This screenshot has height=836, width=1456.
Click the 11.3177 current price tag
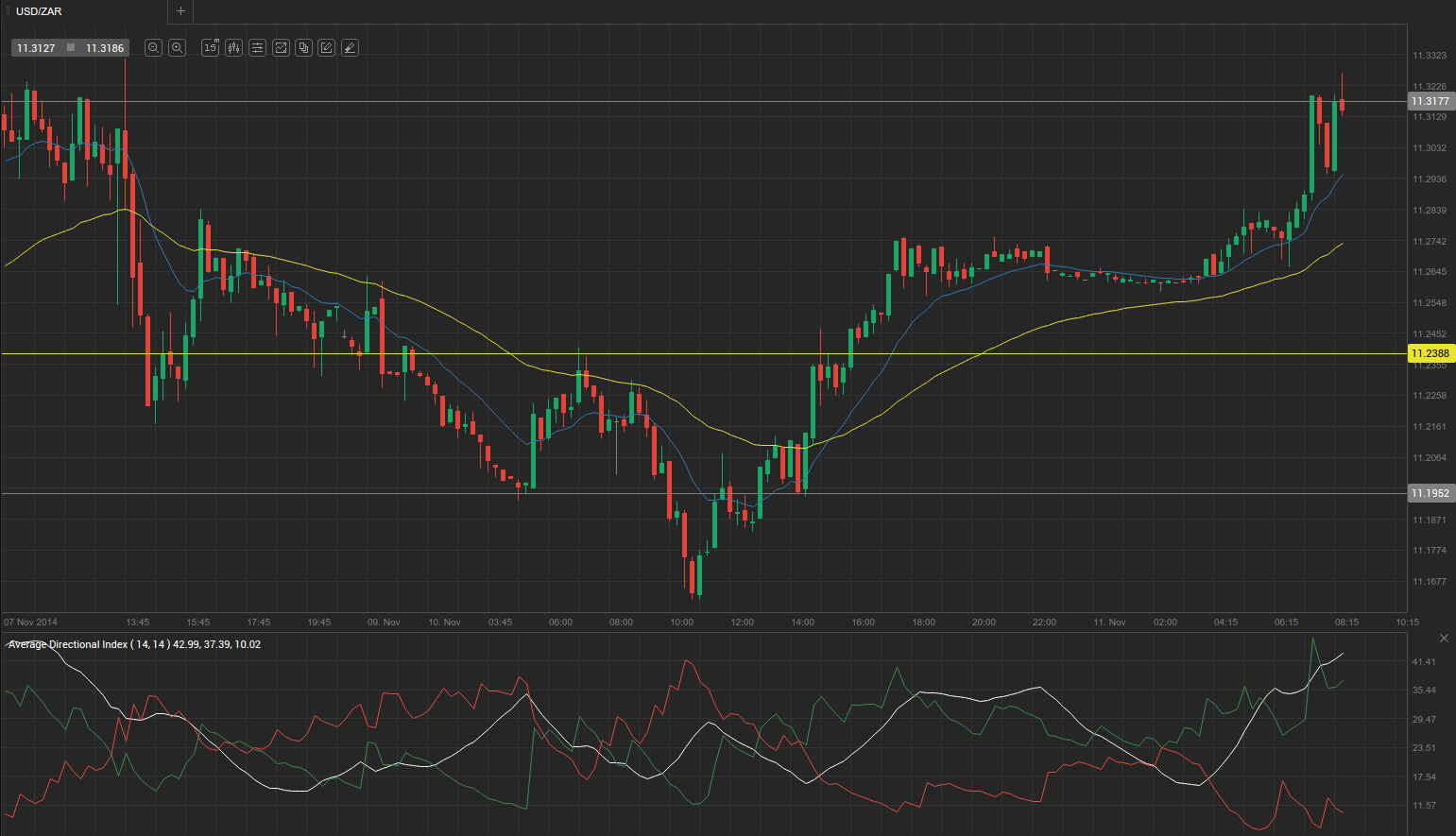click(1430, 101)
